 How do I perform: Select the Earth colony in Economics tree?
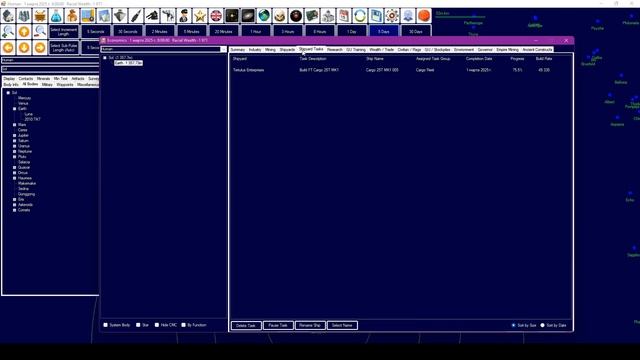click(x=128, y=63)
